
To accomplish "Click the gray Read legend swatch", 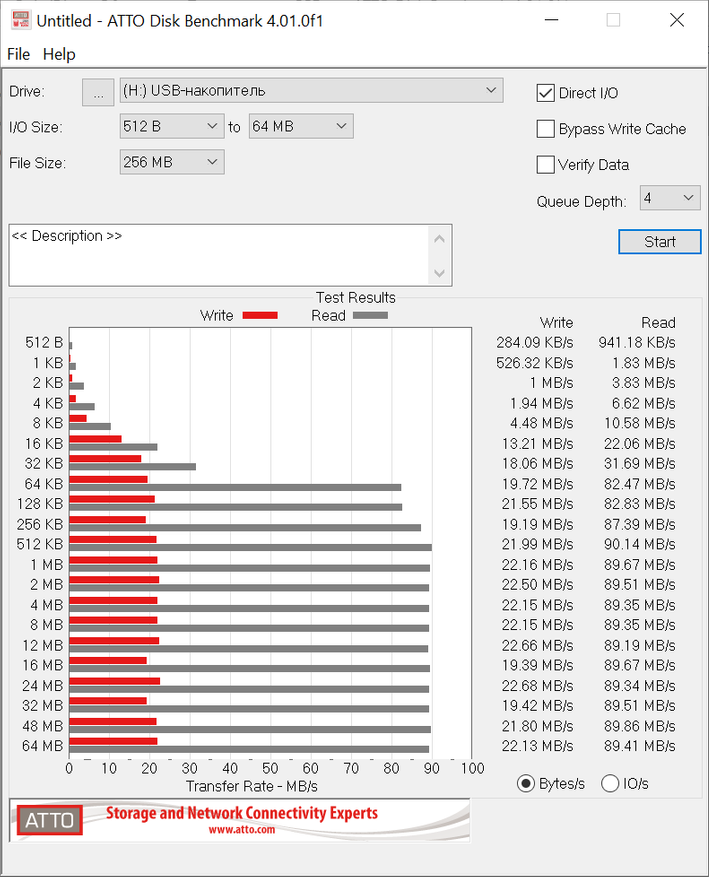I will tap(369, 315).
